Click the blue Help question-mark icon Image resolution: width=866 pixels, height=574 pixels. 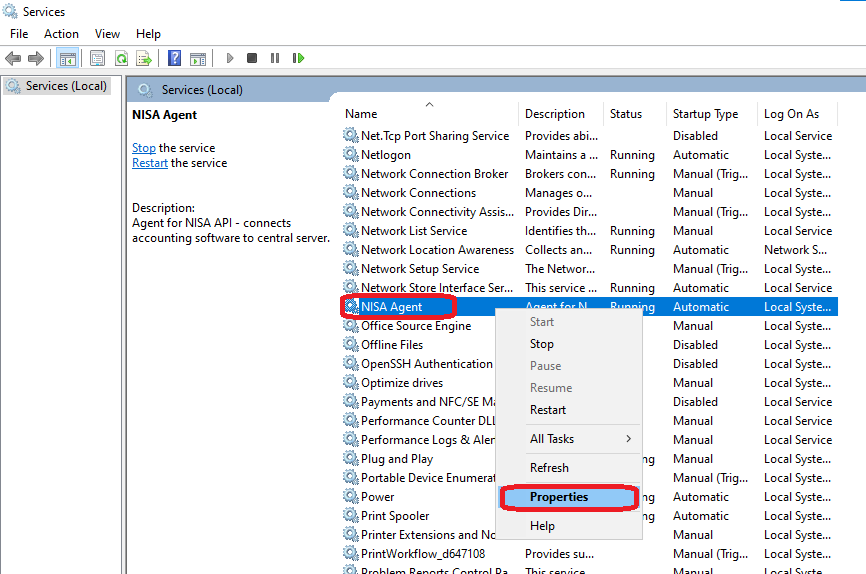pyautogui.click(x=175, y=59)
